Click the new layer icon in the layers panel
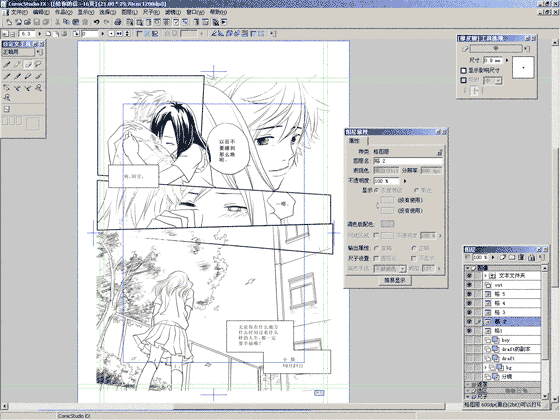 (x=502, y=257)
